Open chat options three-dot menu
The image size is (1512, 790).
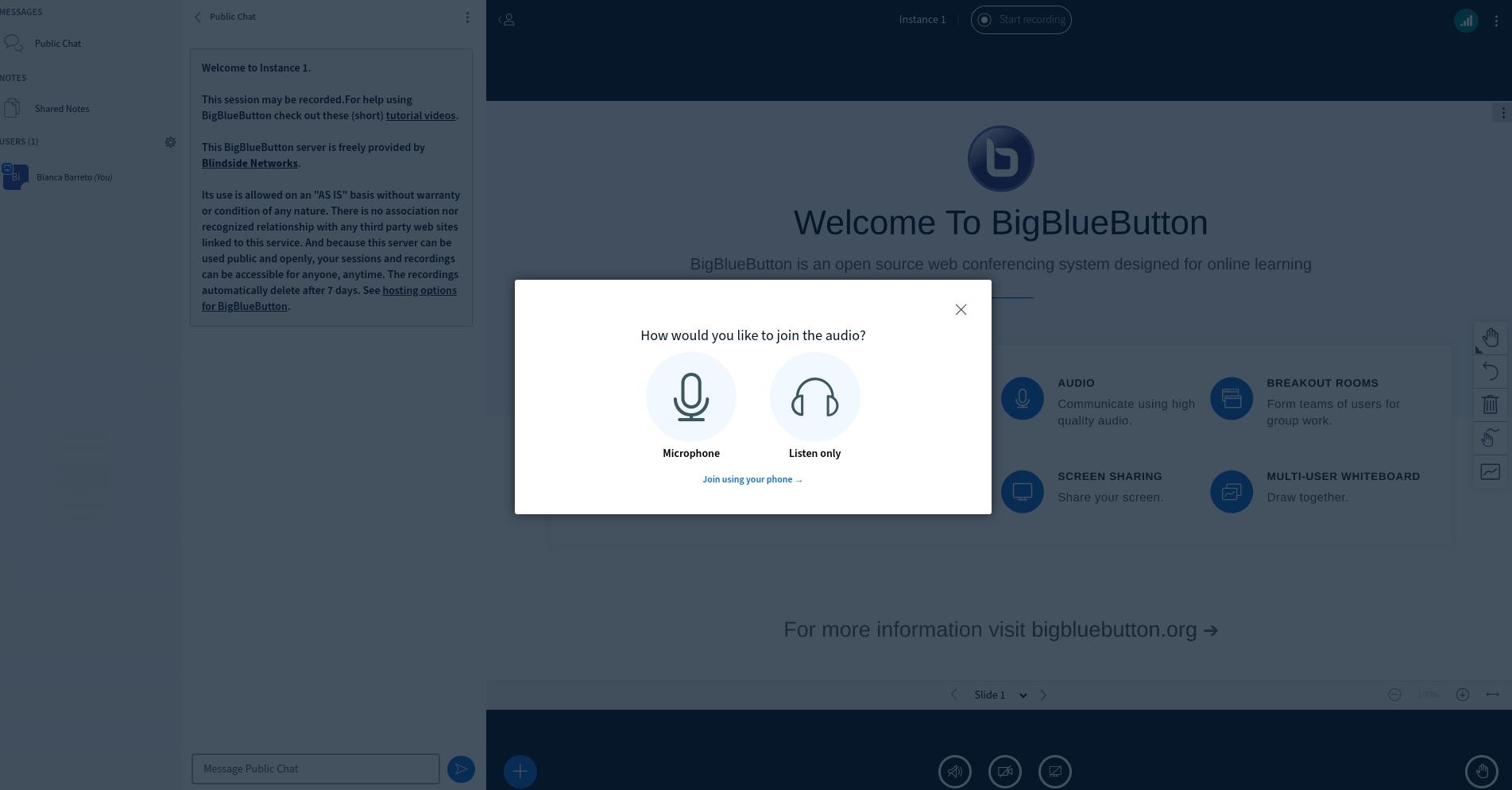pos(467,17)
